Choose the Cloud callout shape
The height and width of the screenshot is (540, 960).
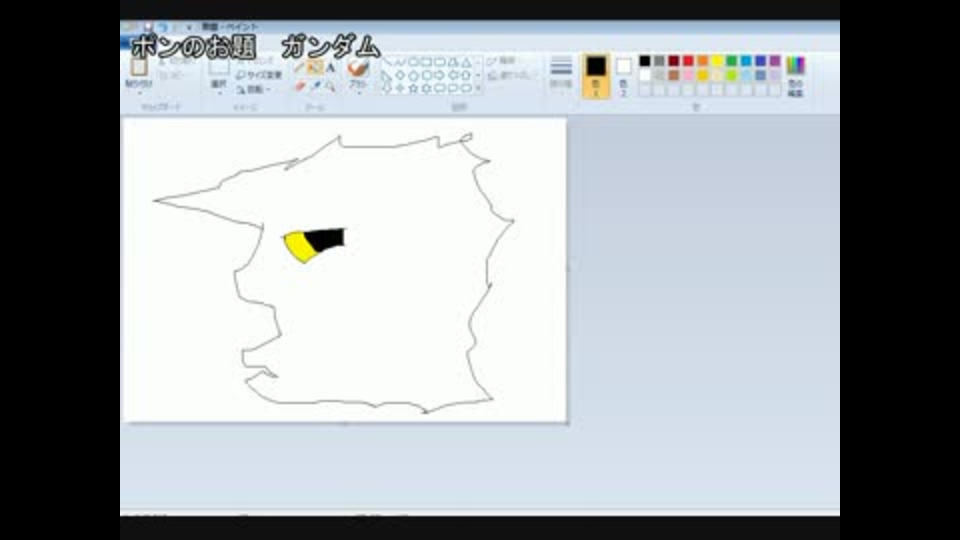point(467,89)
